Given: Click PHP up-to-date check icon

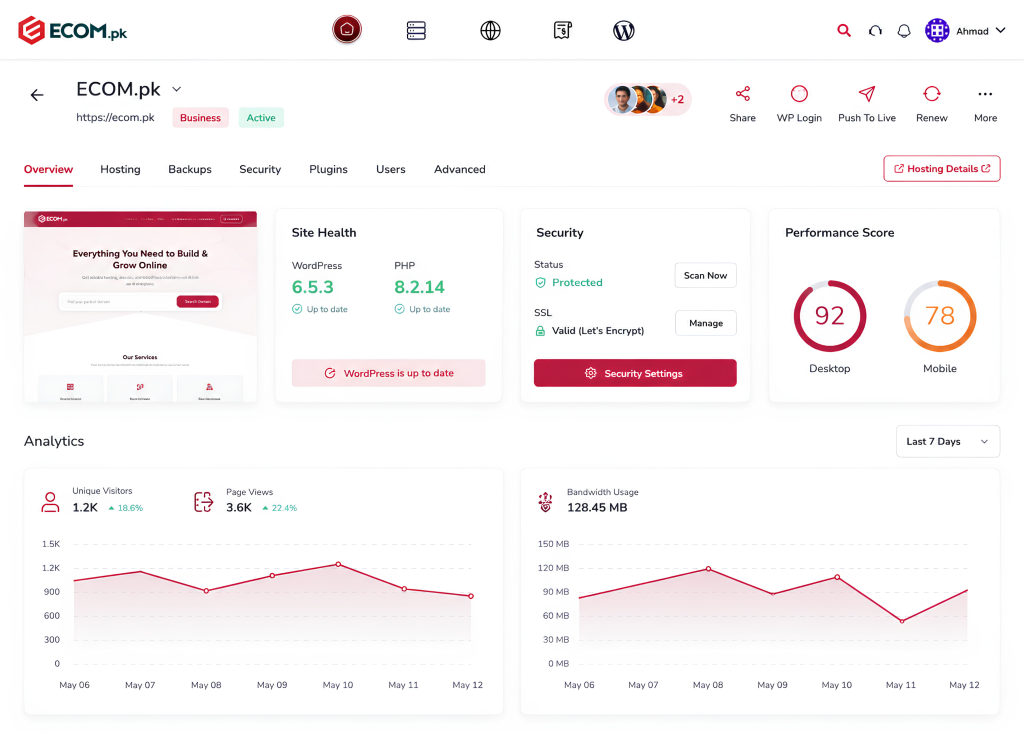Looking at the screenshot, I should pos(400,309).
